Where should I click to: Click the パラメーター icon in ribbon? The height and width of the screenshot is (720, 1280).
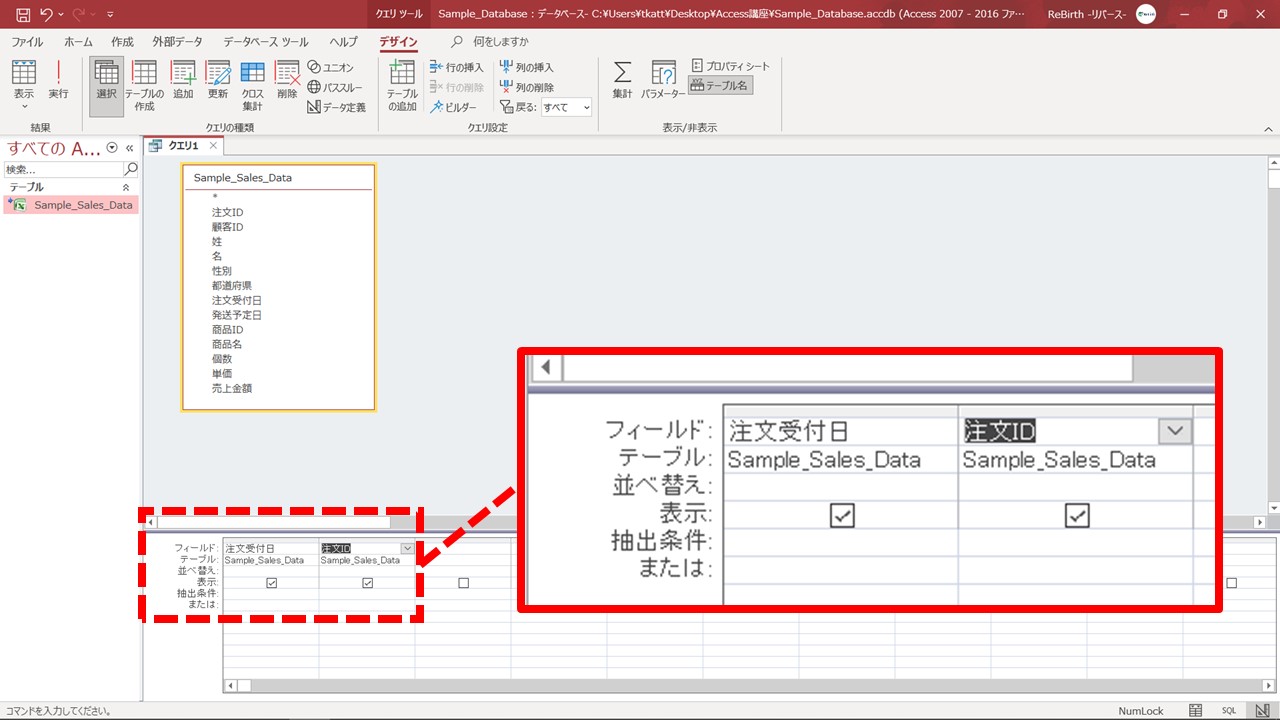tap(663, 80)
